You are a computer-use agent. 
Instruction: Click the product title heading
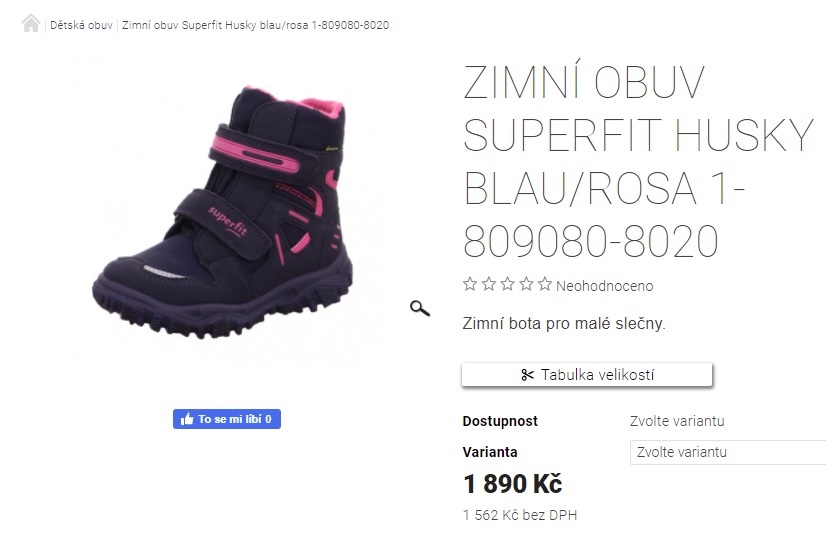639,161
